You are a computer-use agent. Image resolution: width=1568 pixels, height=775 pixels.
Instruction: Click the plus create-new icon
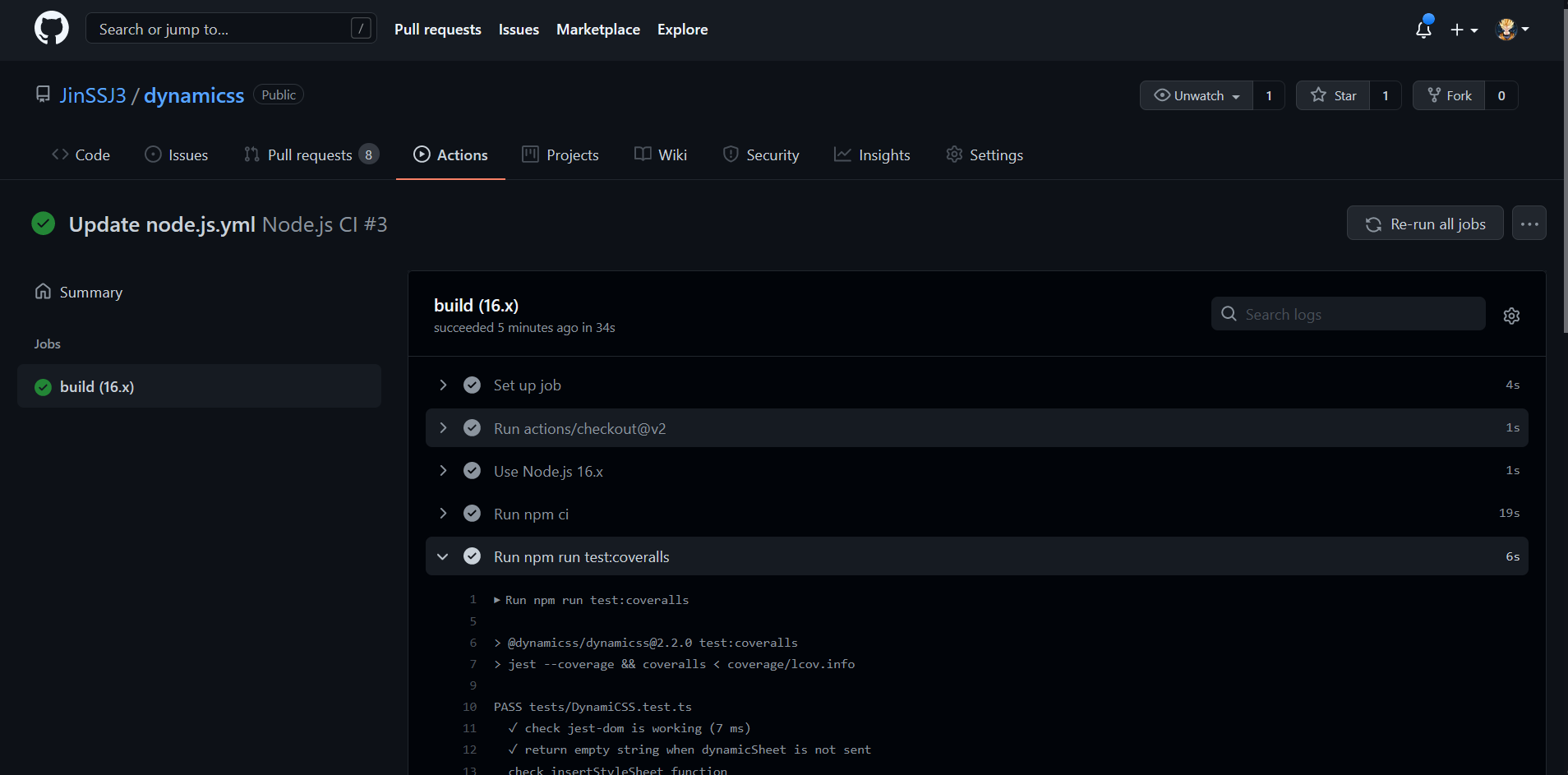(x=1463, y=30)
